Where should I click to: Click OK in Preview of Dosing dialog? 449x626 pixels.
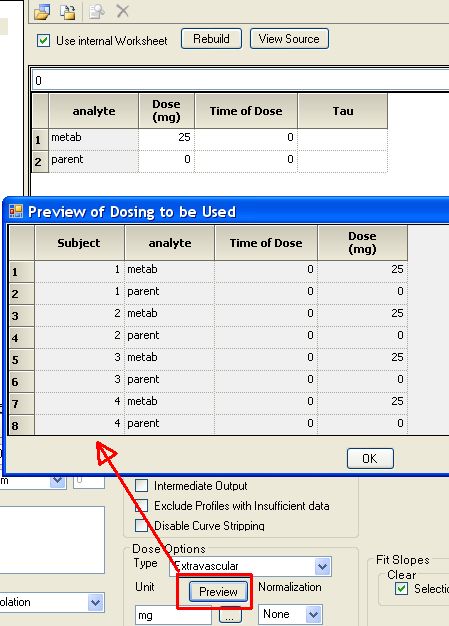370,458
